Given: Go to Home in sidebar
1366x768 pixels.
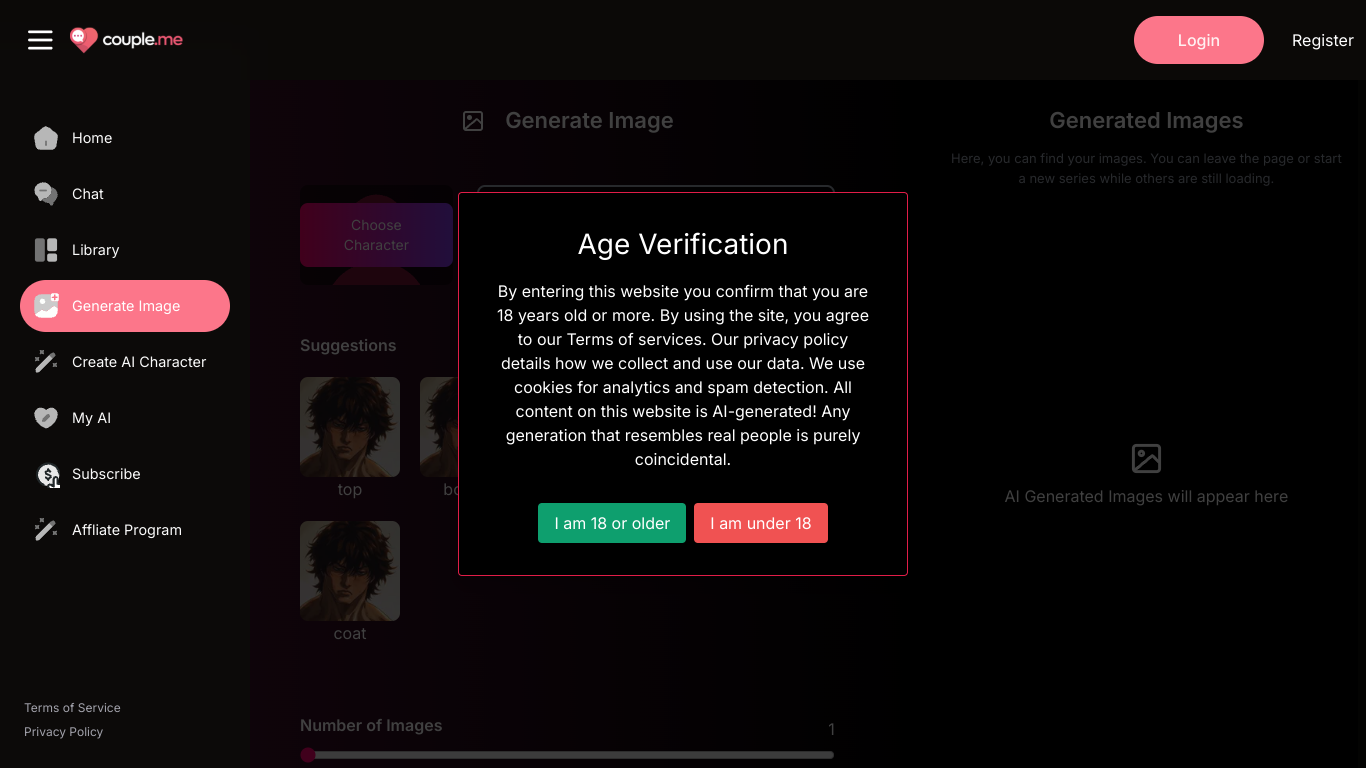Looking at the screenshot, I should 125,138.
